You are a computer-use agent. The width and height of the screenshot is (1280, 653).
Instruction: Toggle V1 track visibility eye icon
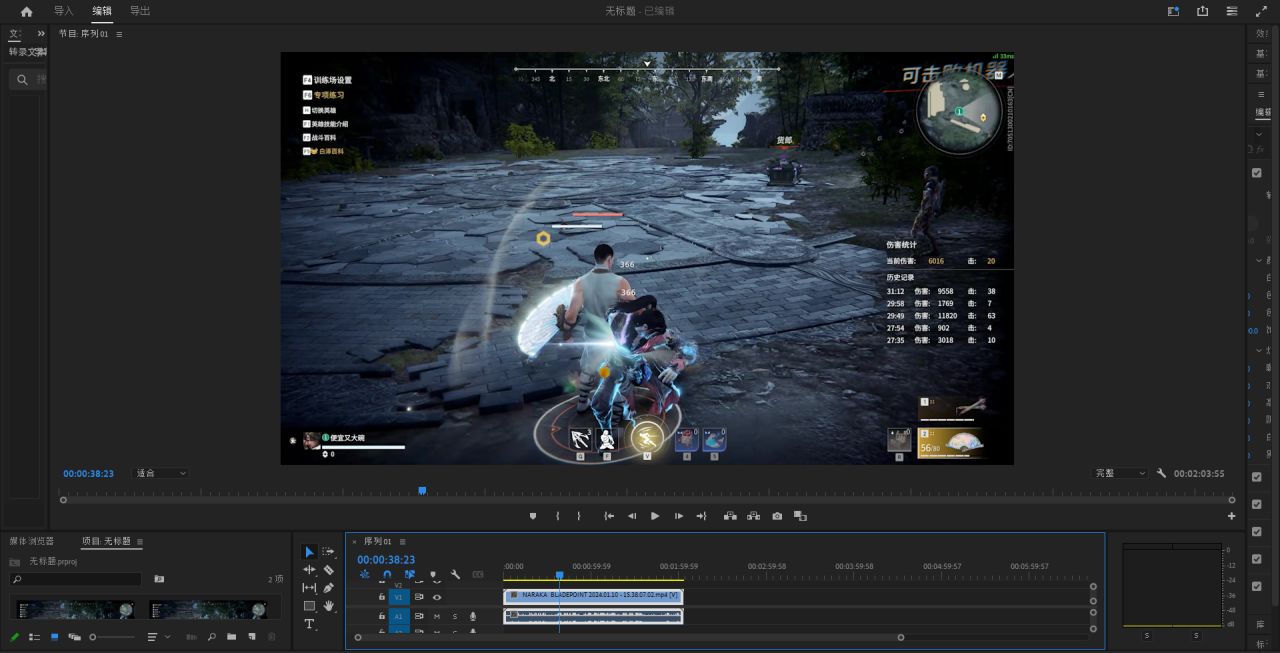[437, 597]
